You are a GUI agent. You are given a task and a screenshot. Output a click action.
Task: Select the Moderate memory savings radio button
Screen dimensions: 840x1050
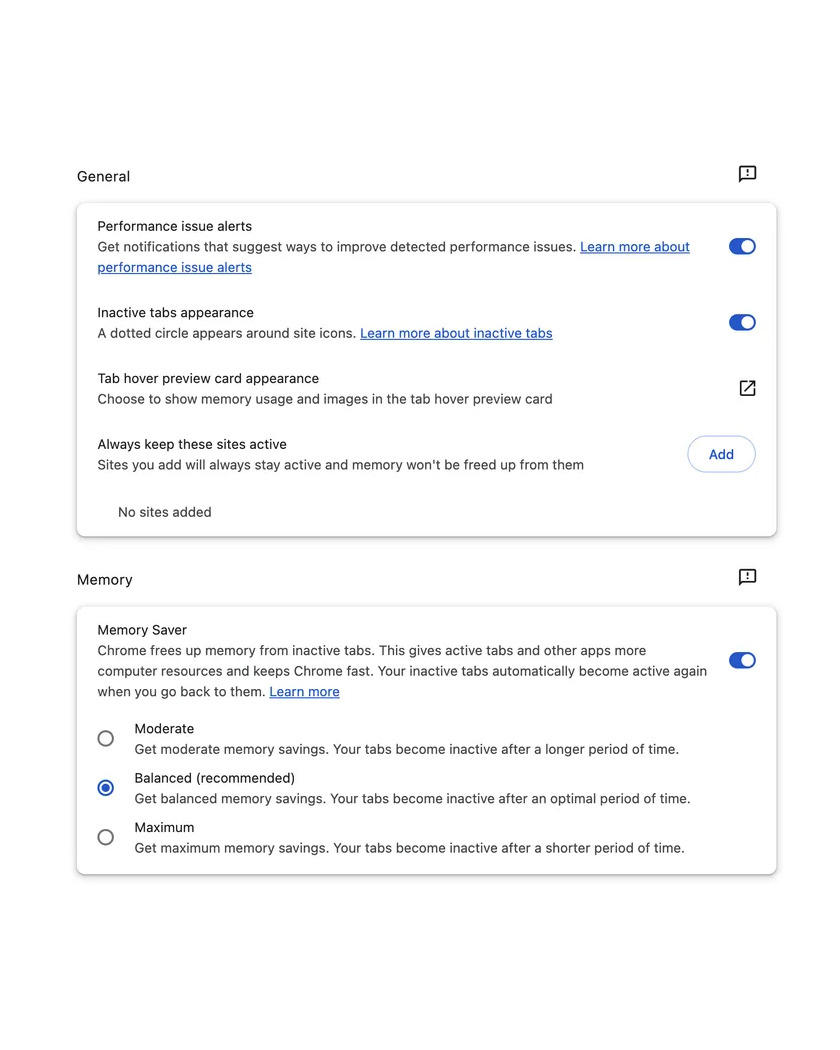pyautogui.click(x=106, y=739)
